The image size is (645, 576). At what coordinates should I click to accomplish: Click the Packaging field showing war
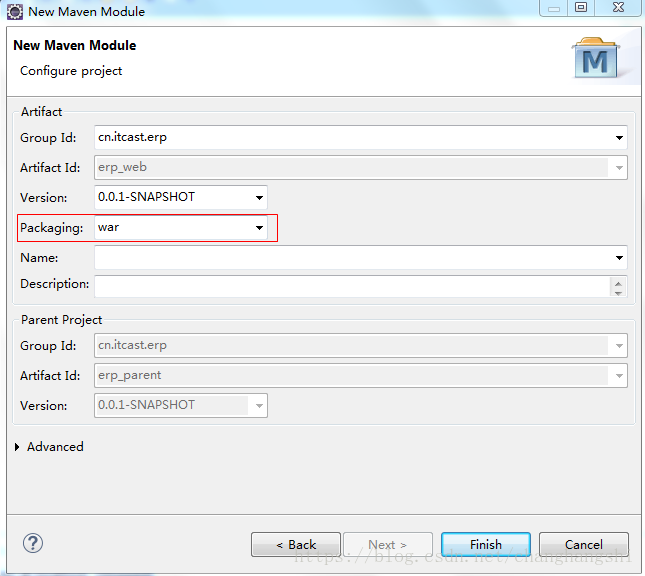[x=181, y=228]
